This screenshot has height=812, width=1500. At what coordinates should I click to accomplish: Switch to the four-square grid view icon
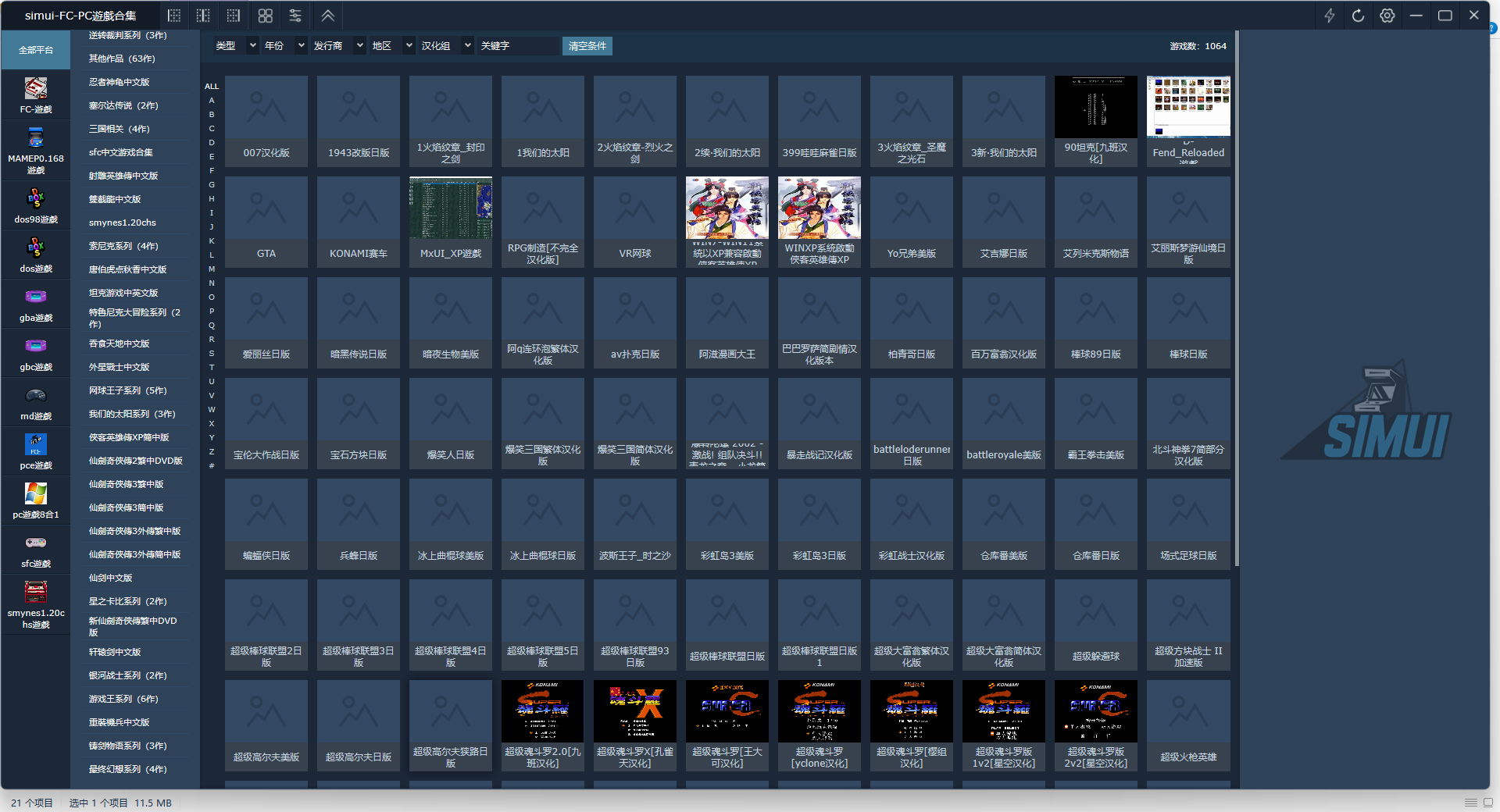[266, 16]
